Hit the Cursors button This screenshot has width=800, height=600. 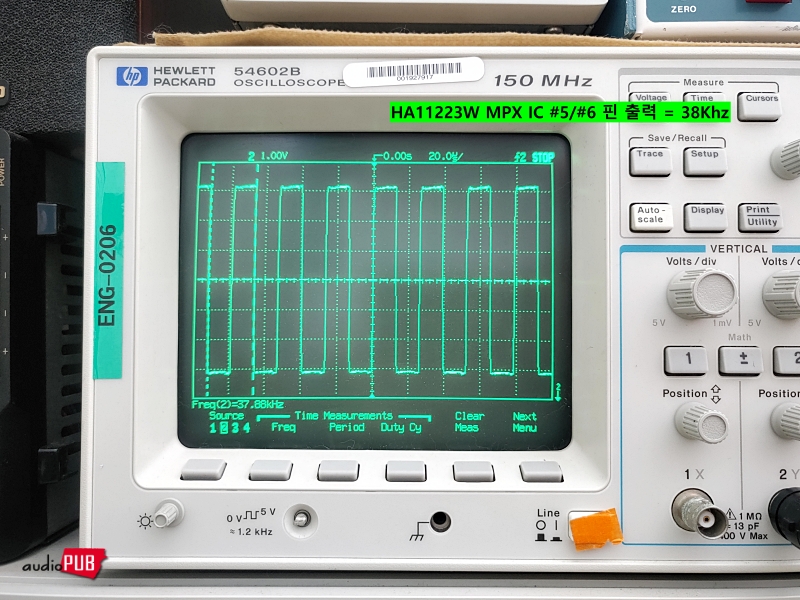759,106
